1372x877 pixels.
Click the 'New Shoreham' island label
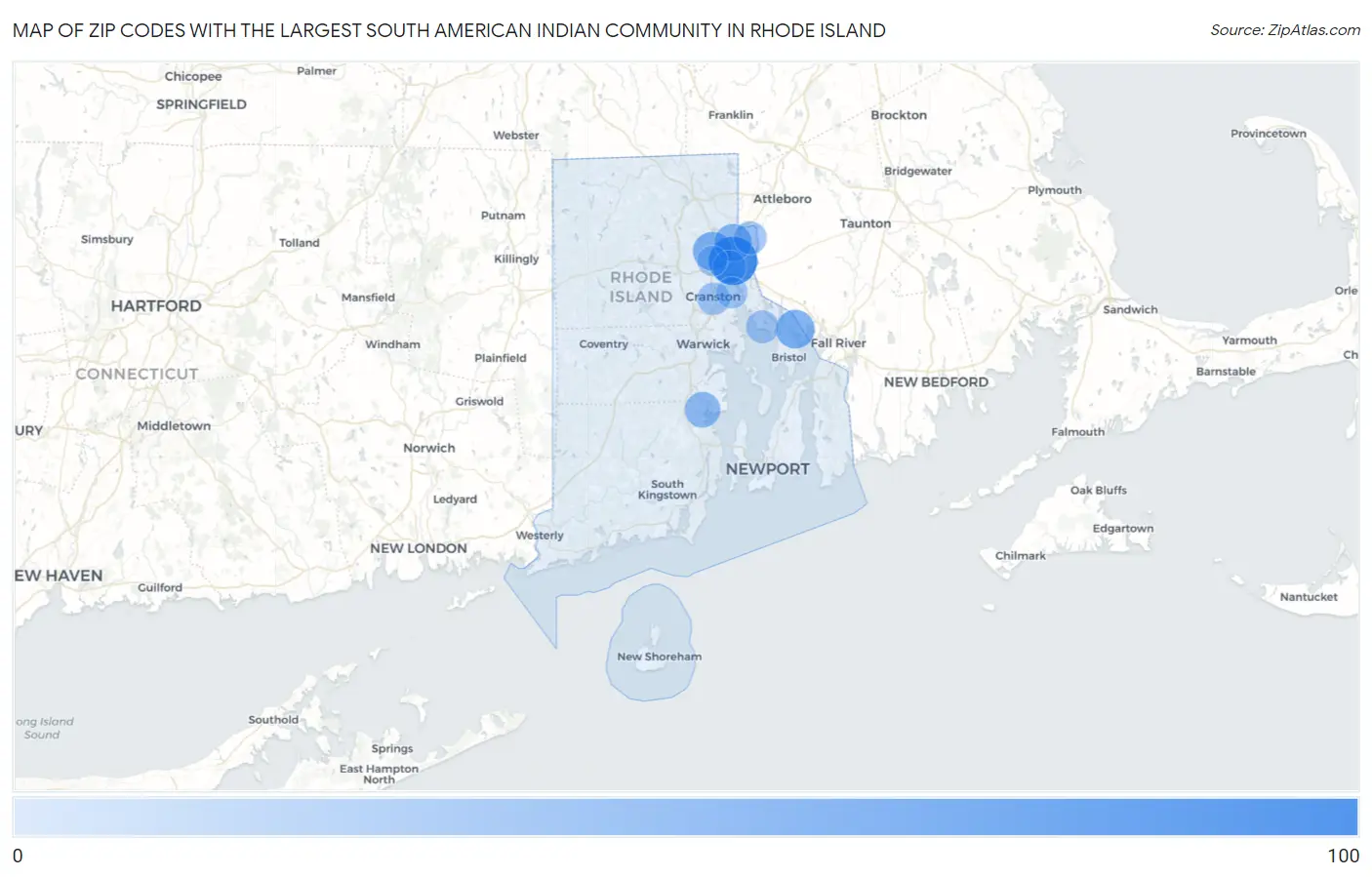click(x=659, y=657)
